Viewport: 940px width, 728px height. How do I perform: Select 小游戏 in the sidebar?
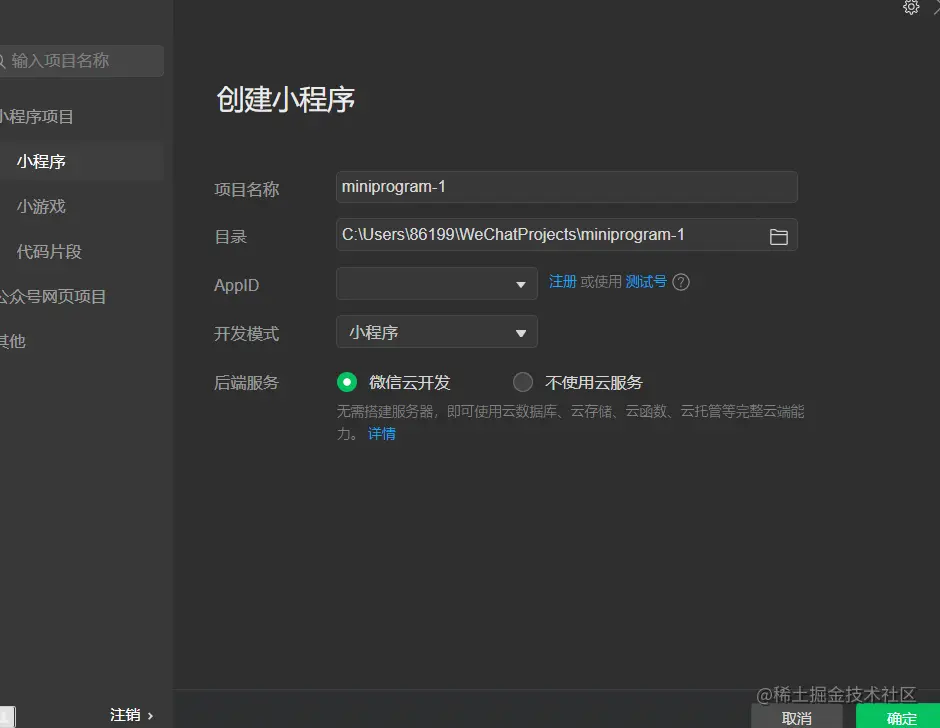tap(41, 206)
